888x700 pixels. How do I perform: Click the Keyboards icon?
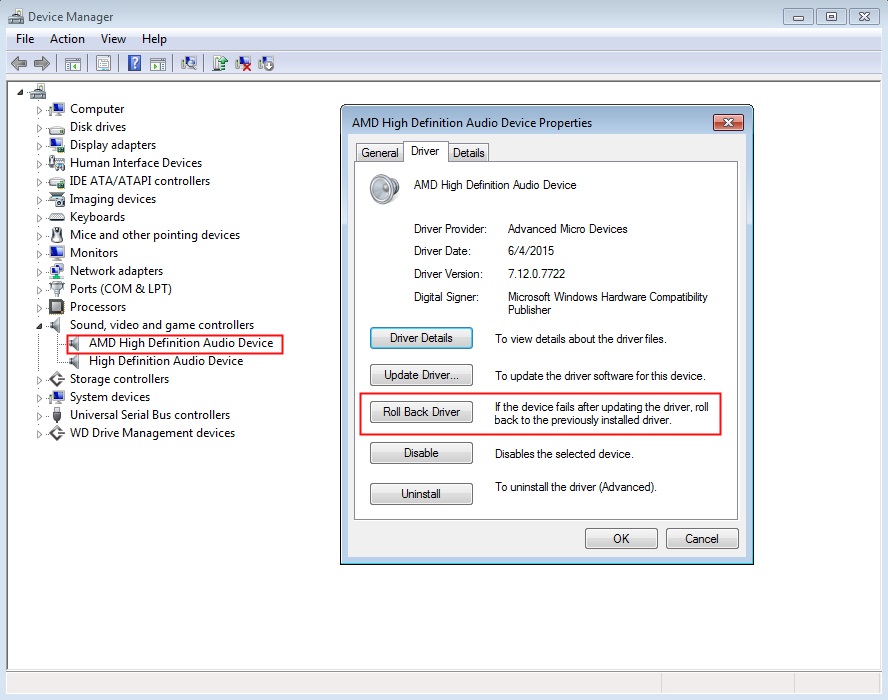[x=57, y=217]
